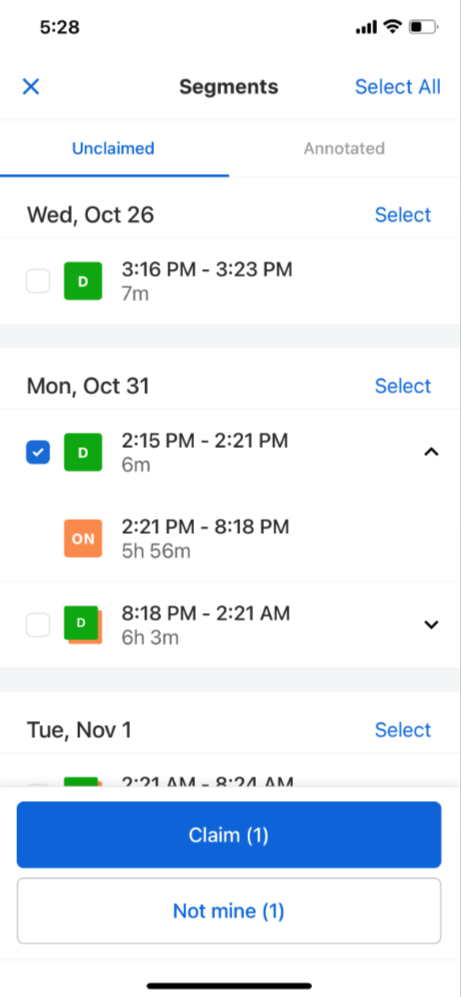Tap the cellular signal bars icon
Viewport: 461px width, 997px height.
366,28
